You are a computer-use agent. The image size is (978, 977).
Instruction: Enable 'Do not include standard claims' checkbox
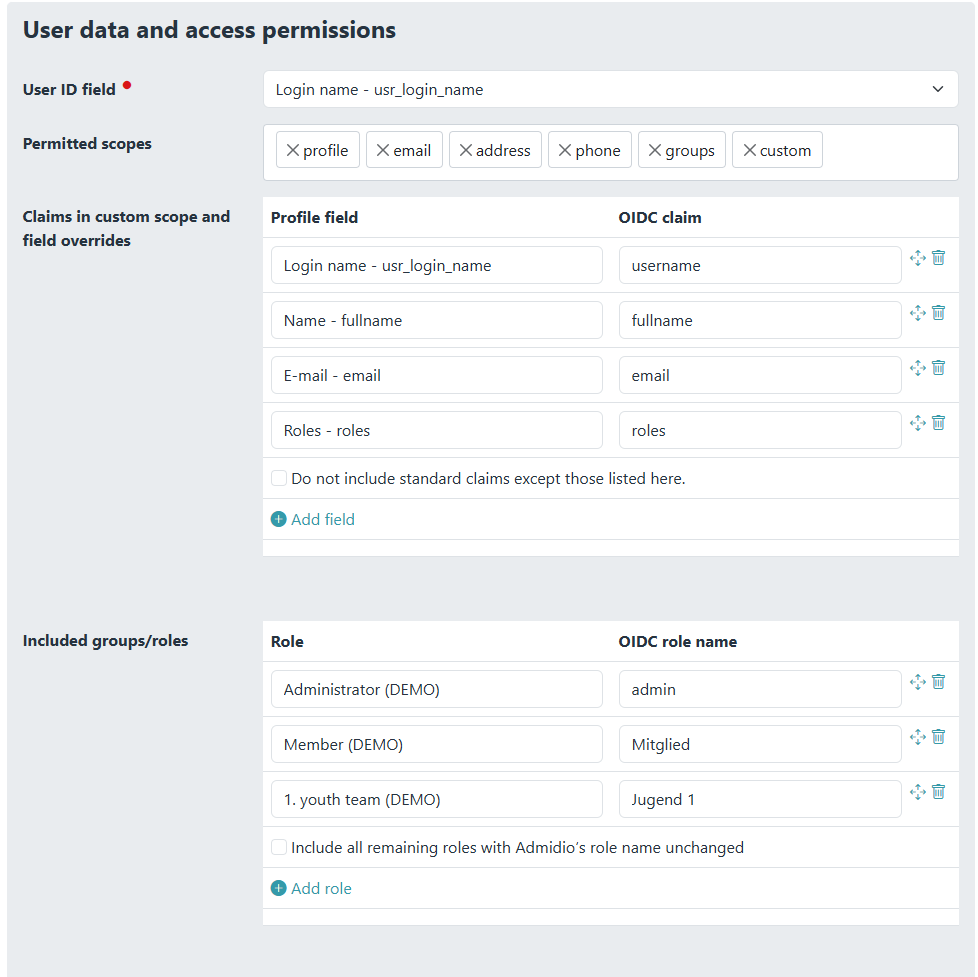click(279, 478)
